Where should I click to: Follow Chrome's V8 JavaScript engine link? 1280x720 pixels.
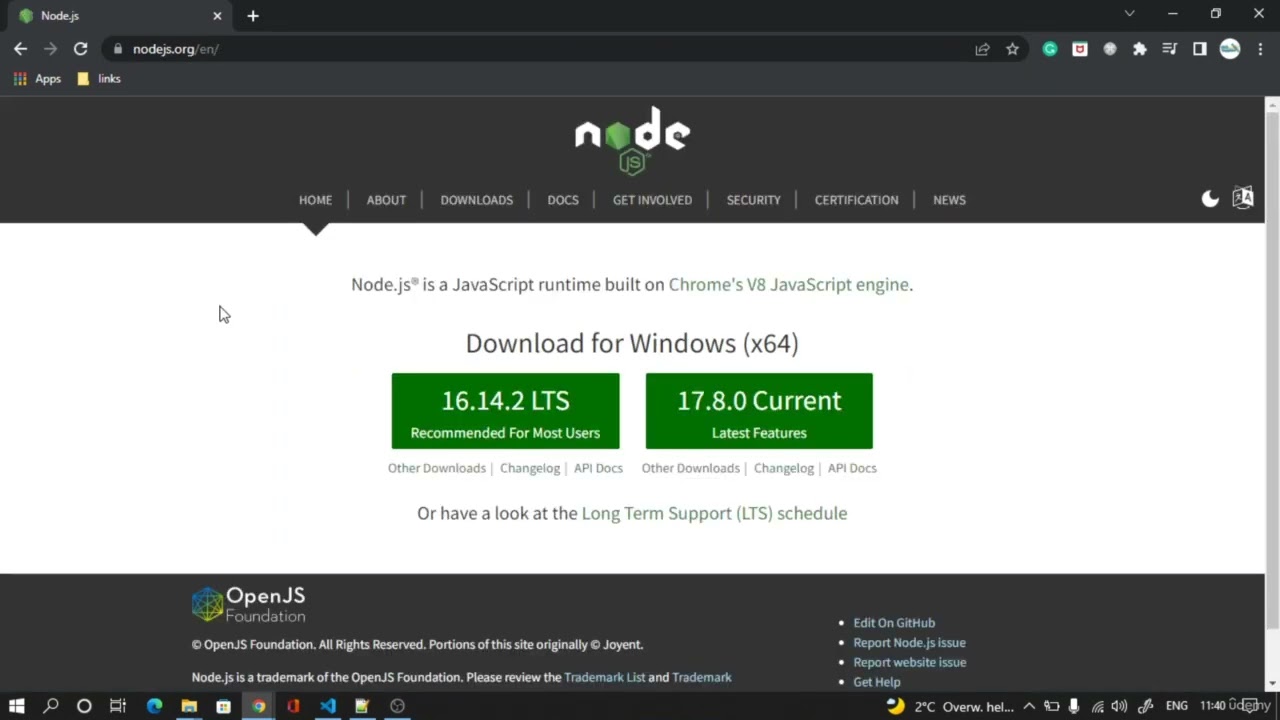tap(789, 285)
